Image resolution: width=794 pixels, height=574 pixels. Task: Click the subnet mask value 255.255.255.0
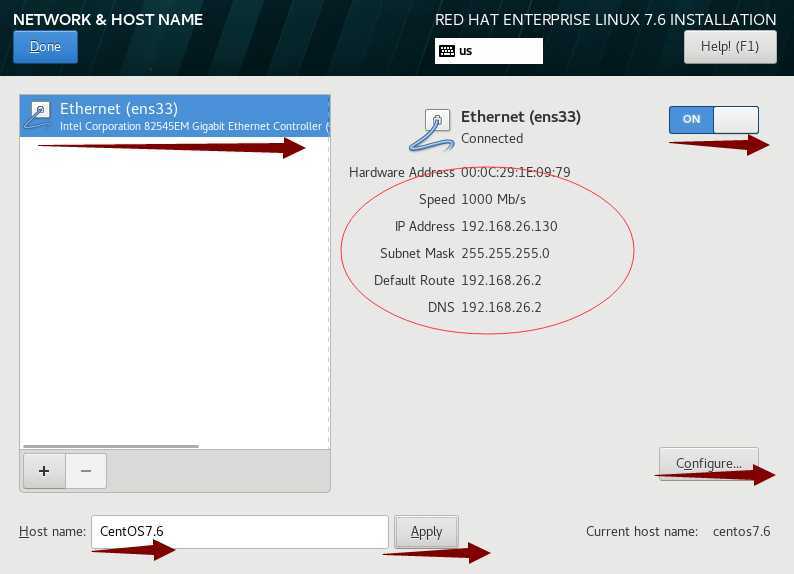[505, 253]
